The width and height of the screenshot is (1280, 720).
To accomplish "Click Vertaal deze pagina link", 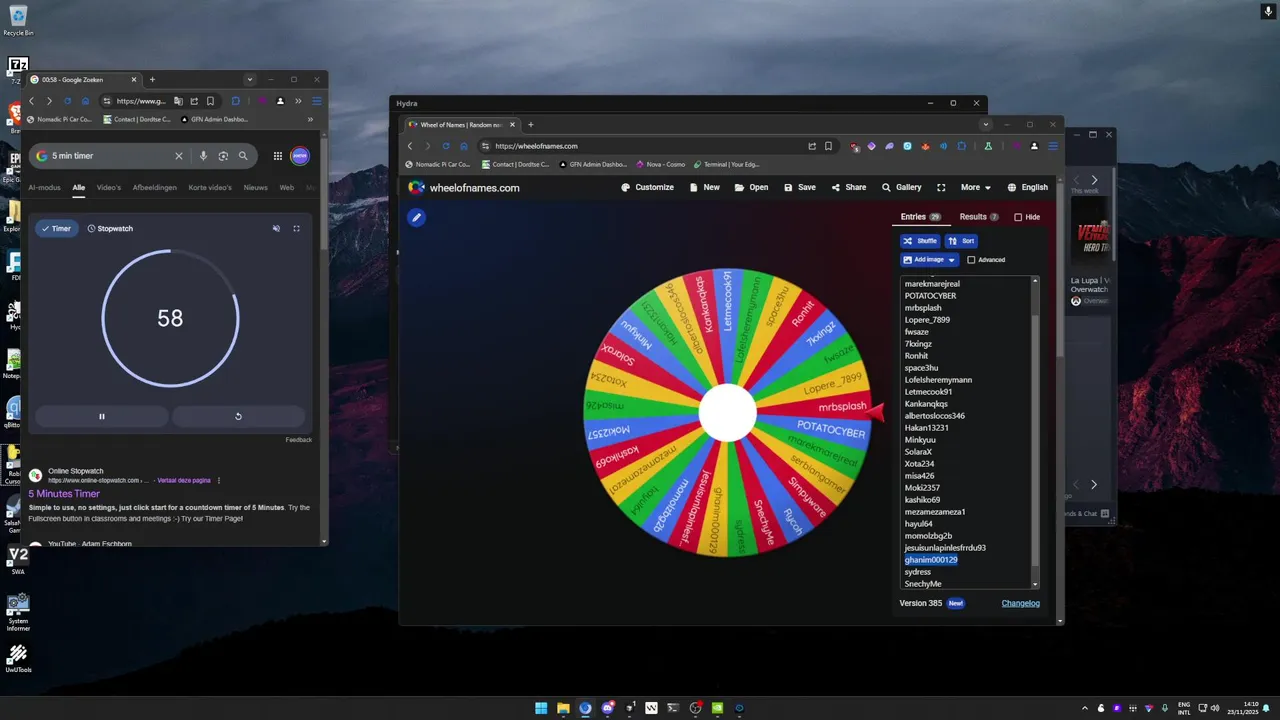I will coord(185,480).
